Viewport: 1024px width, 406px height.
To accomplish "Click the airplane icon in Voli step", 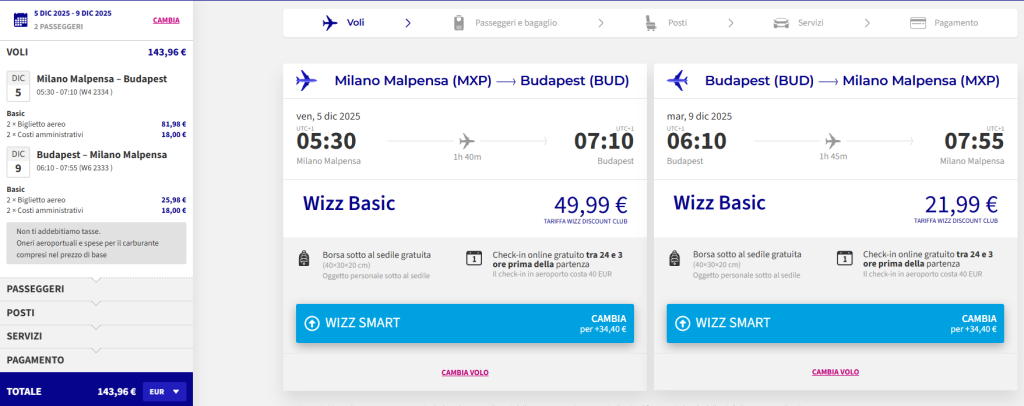I will 330,23.
